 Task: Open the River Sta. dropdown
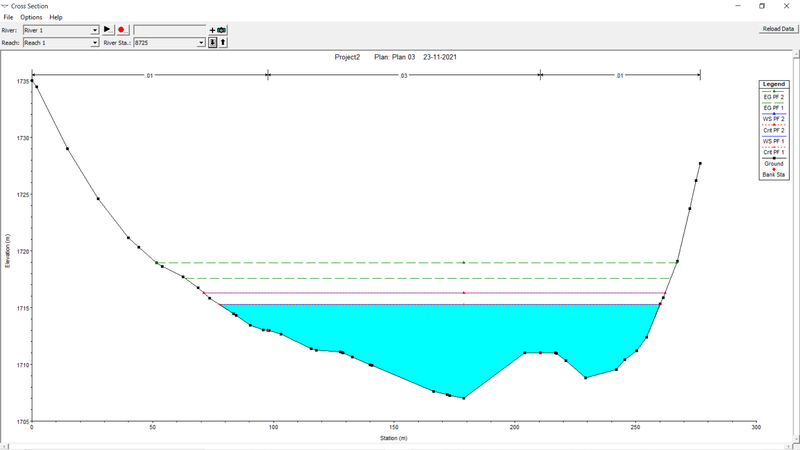(201, 43)
